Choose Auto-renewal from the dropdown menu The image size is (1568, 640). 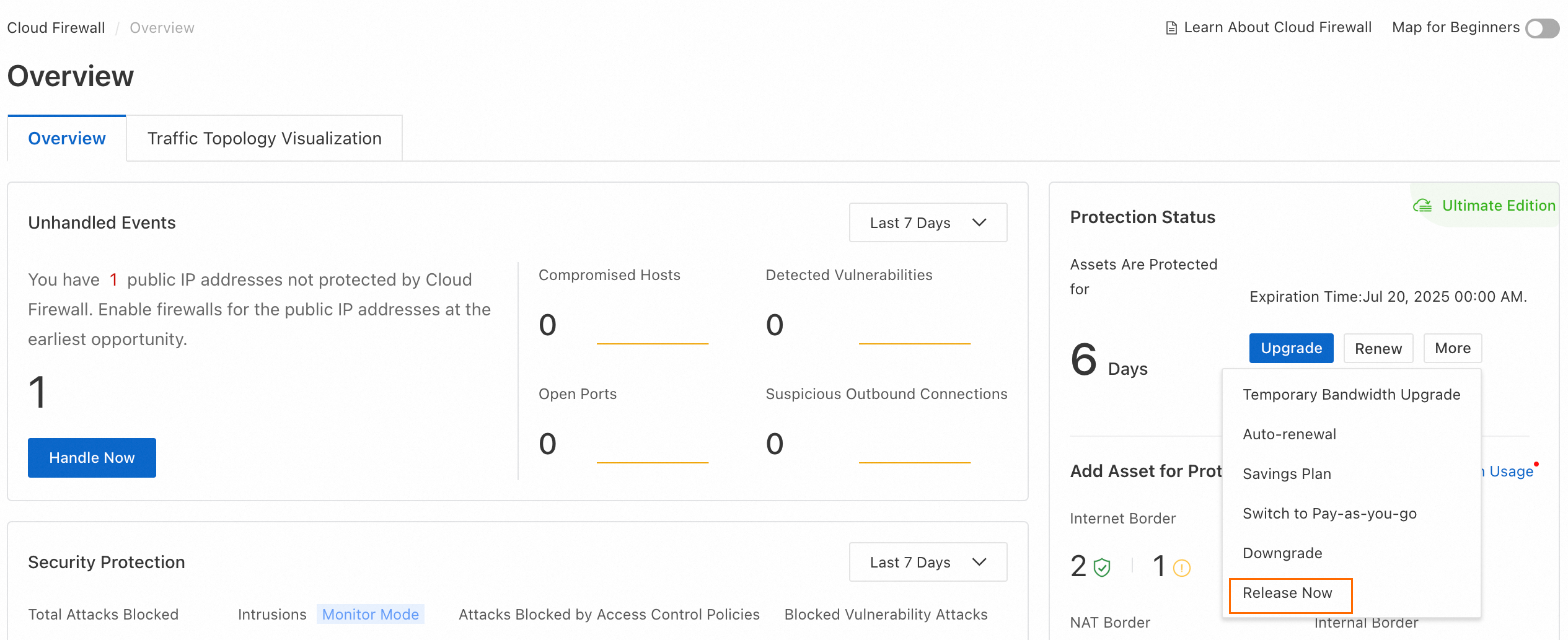[1289, 434]
